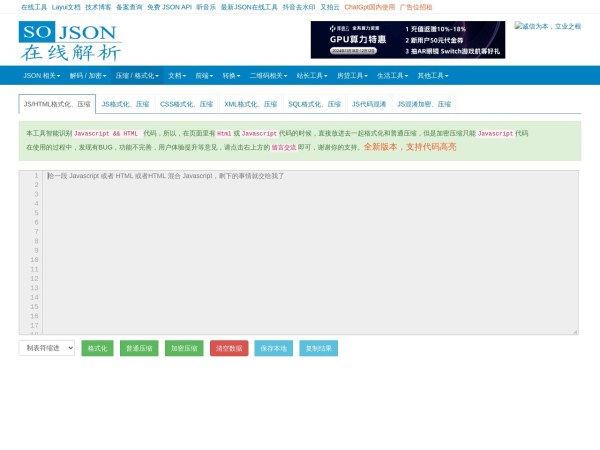
Task: Open the 站长工具 navigation menu
Action: coord(312,75)
